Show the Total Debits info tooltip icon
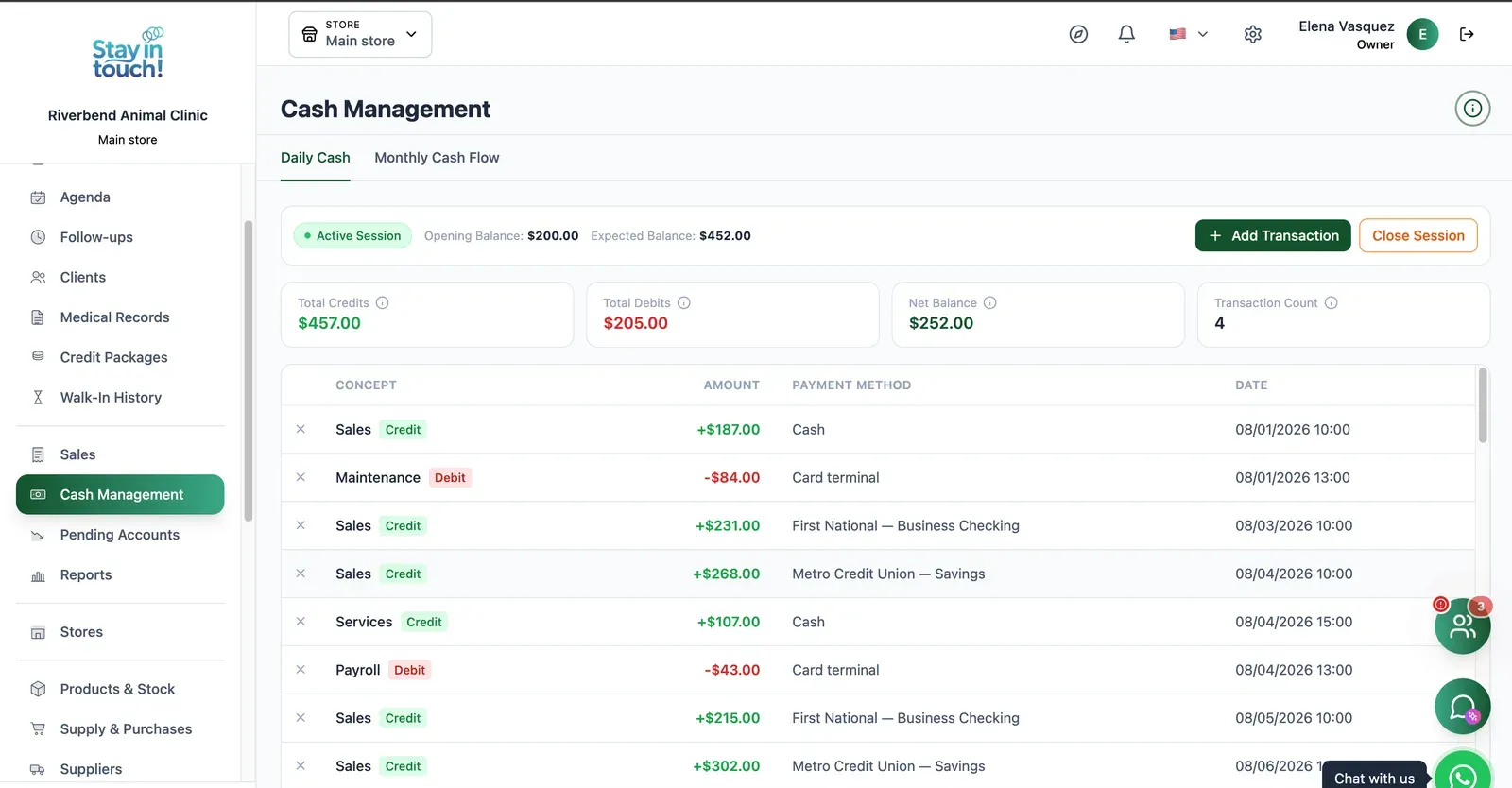The height and width of the screenshot is (788, 1512). [x=684, y=303]
